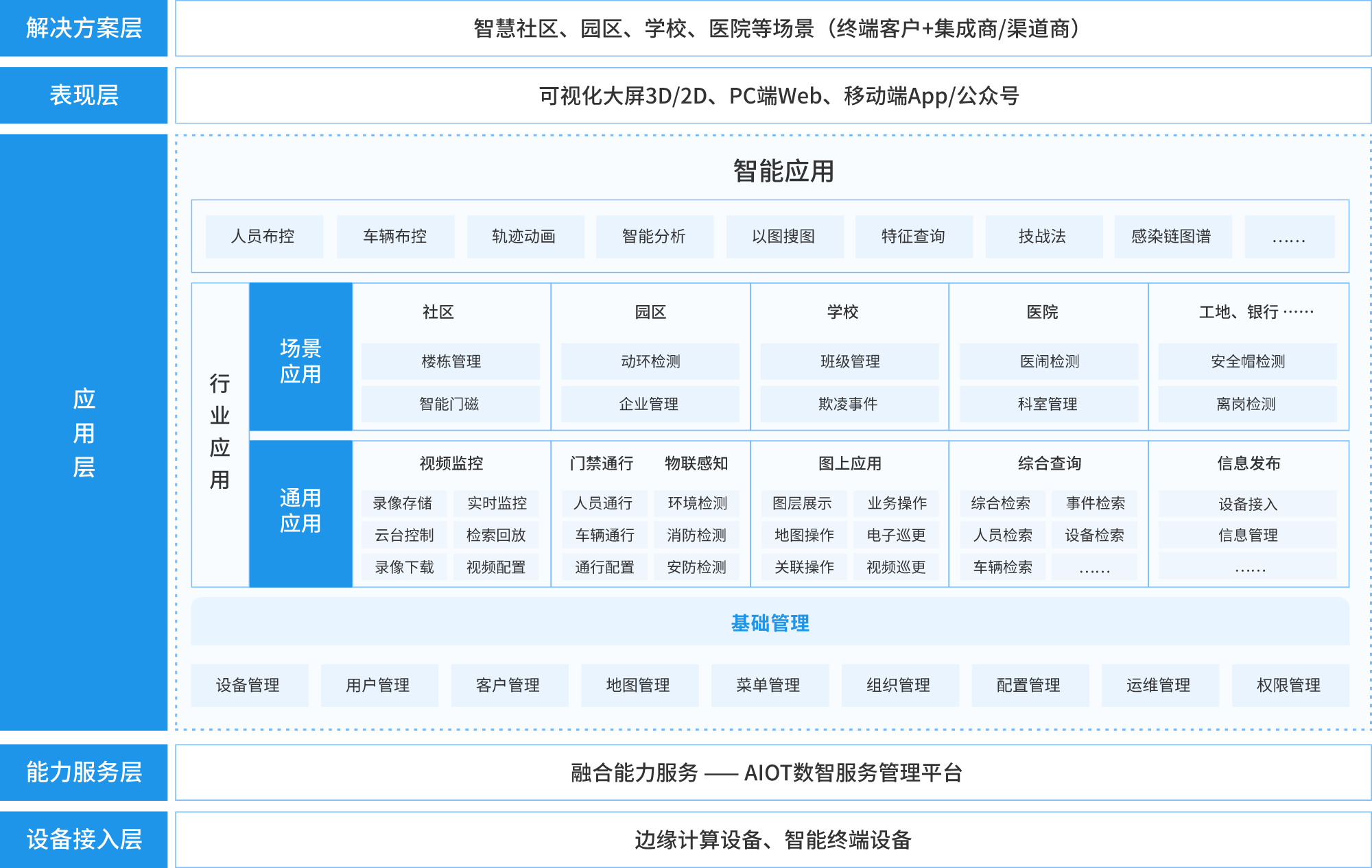
Task: Click 安全帽检测 box
Action: click(1247, 361)
